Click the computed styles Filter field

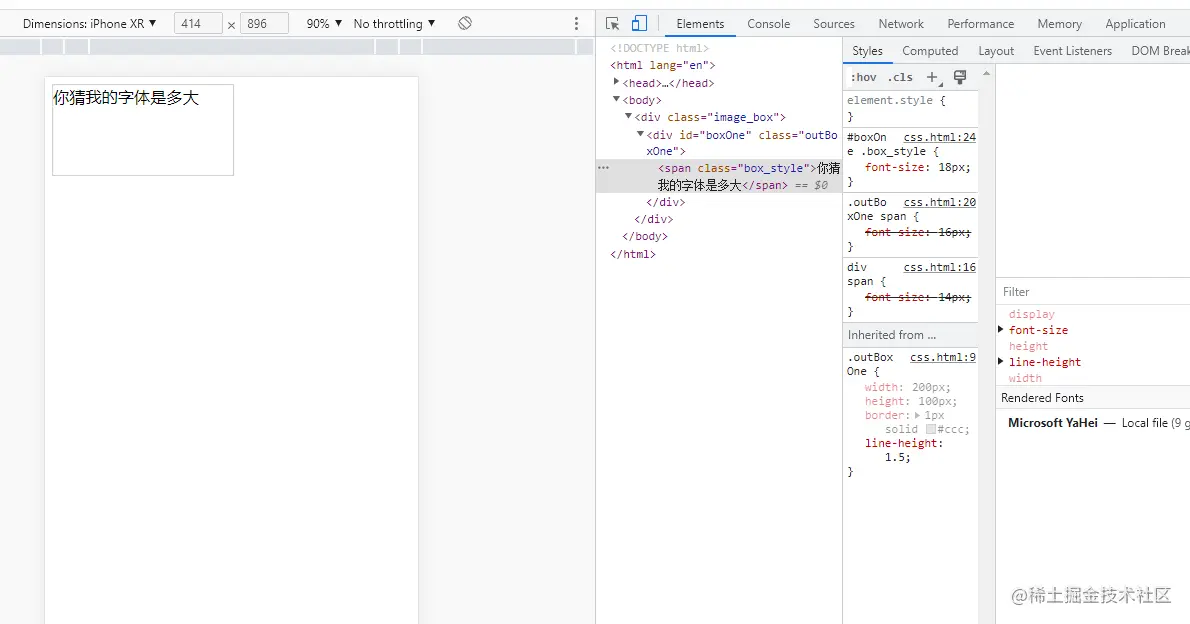pos(1093,292)
